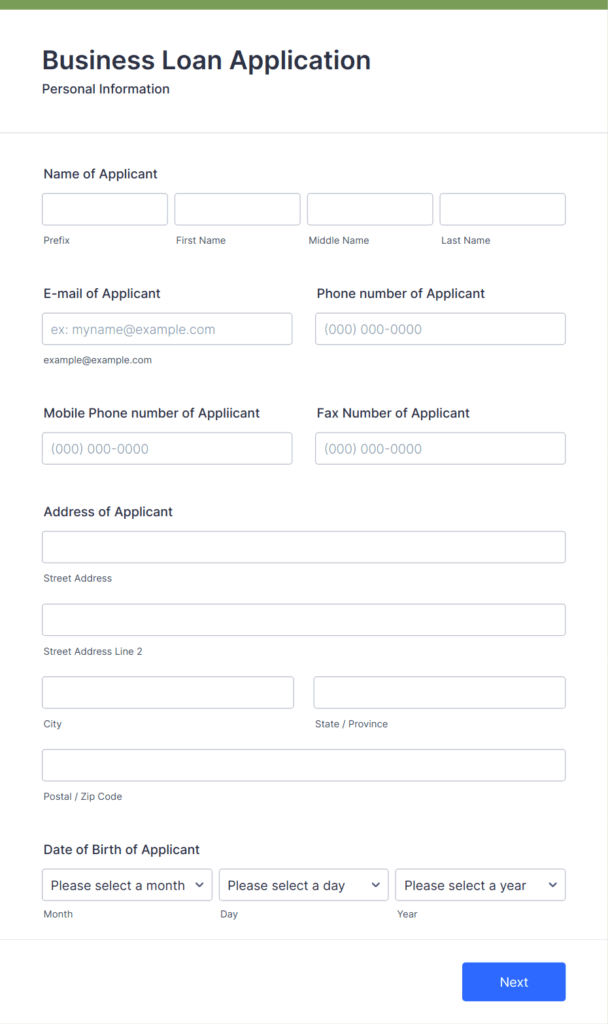
Task: Focus the First Name field
Action: 237,209
